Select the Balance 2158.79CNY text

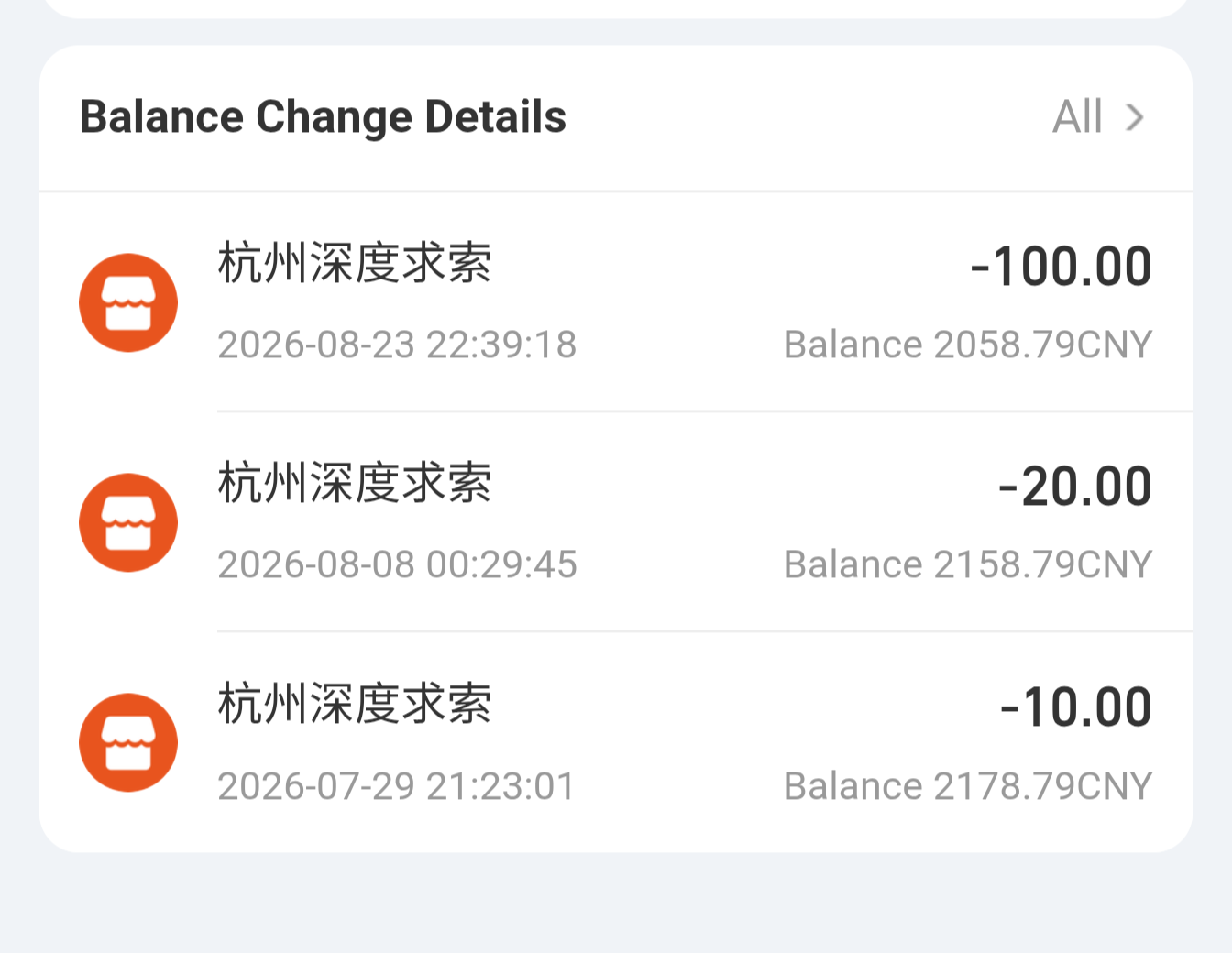click(x=968, y=564)
